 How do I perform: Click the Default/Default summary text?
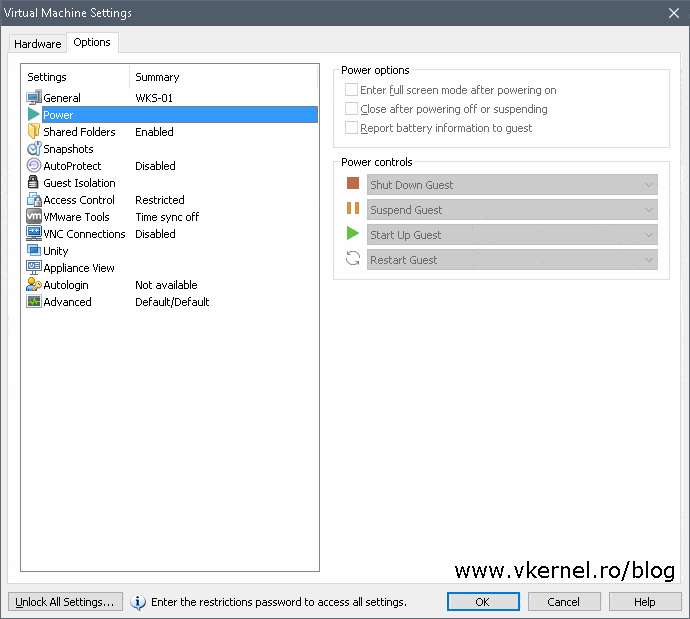[x=172, y=302]
